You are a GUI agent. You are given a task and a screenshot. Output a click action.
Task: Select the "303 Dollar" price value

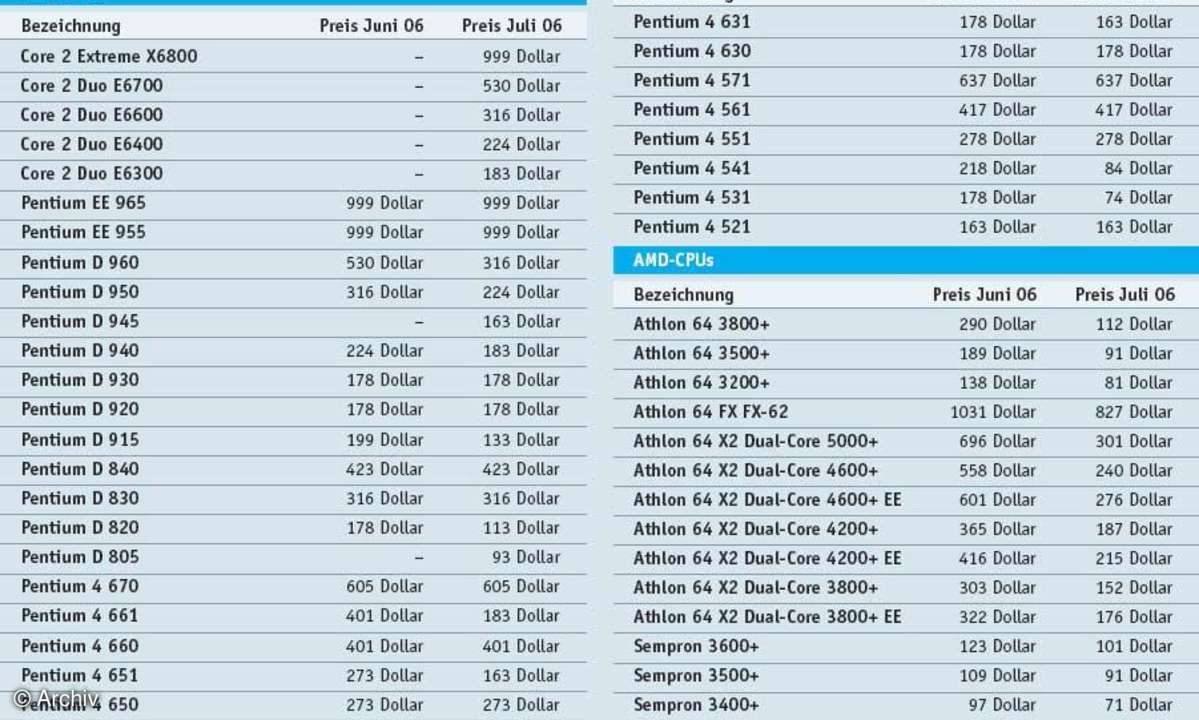pyautogui.click(x=997, y=588)
